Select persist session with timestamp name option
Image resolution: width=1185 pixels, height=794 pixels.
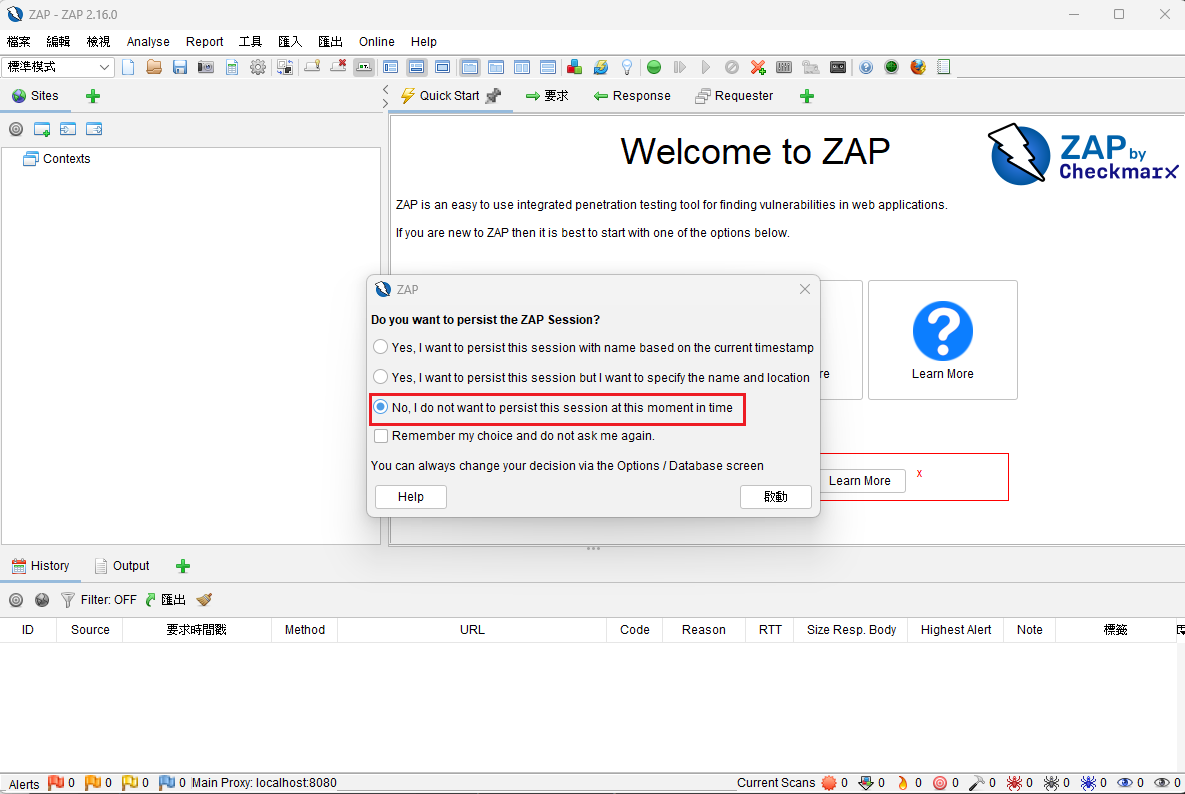(381, 347)
